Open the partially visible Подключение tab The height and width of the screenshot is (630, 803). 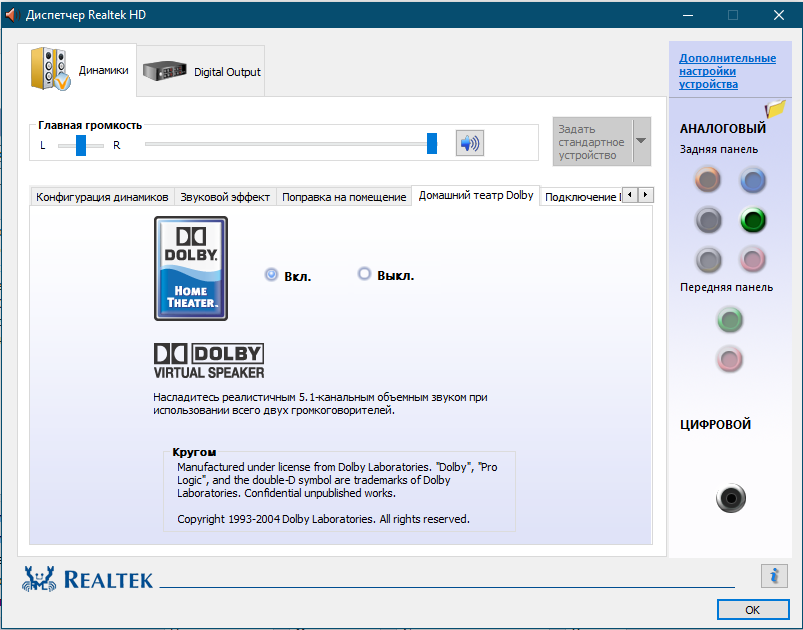pos(582,197)
